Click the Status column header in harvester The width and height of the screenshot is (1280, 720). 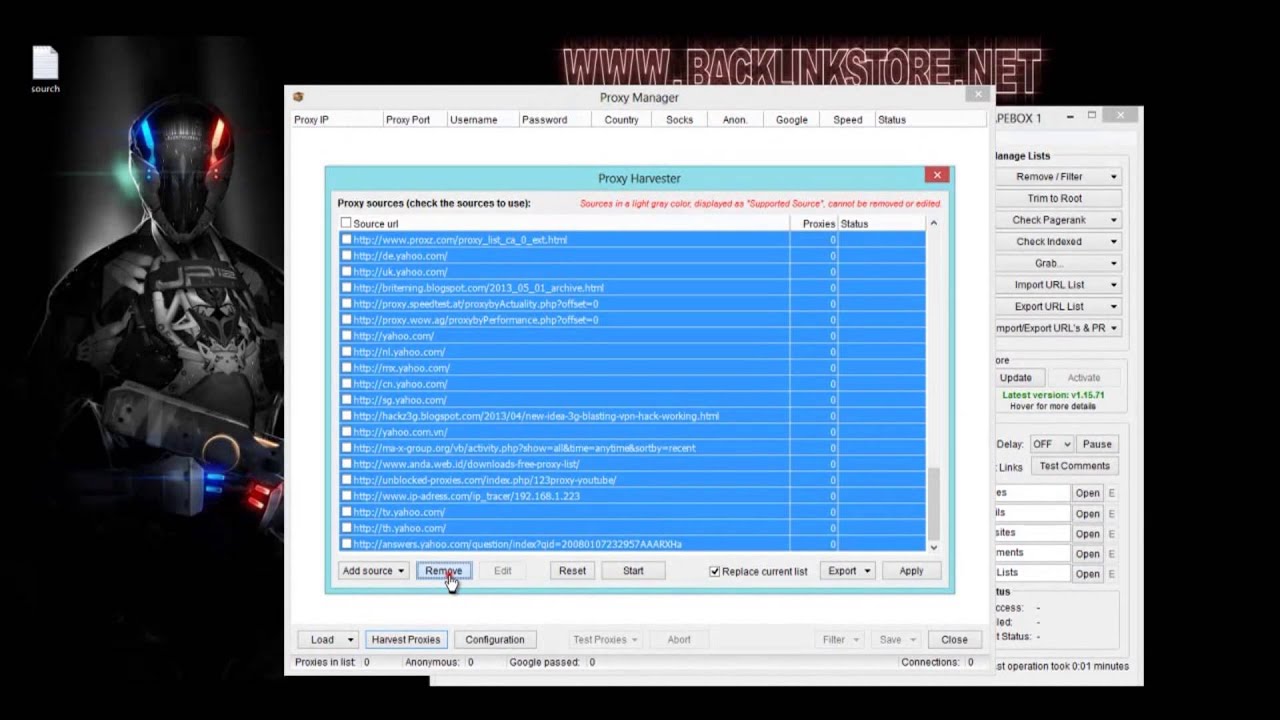[x=882, y=224]
